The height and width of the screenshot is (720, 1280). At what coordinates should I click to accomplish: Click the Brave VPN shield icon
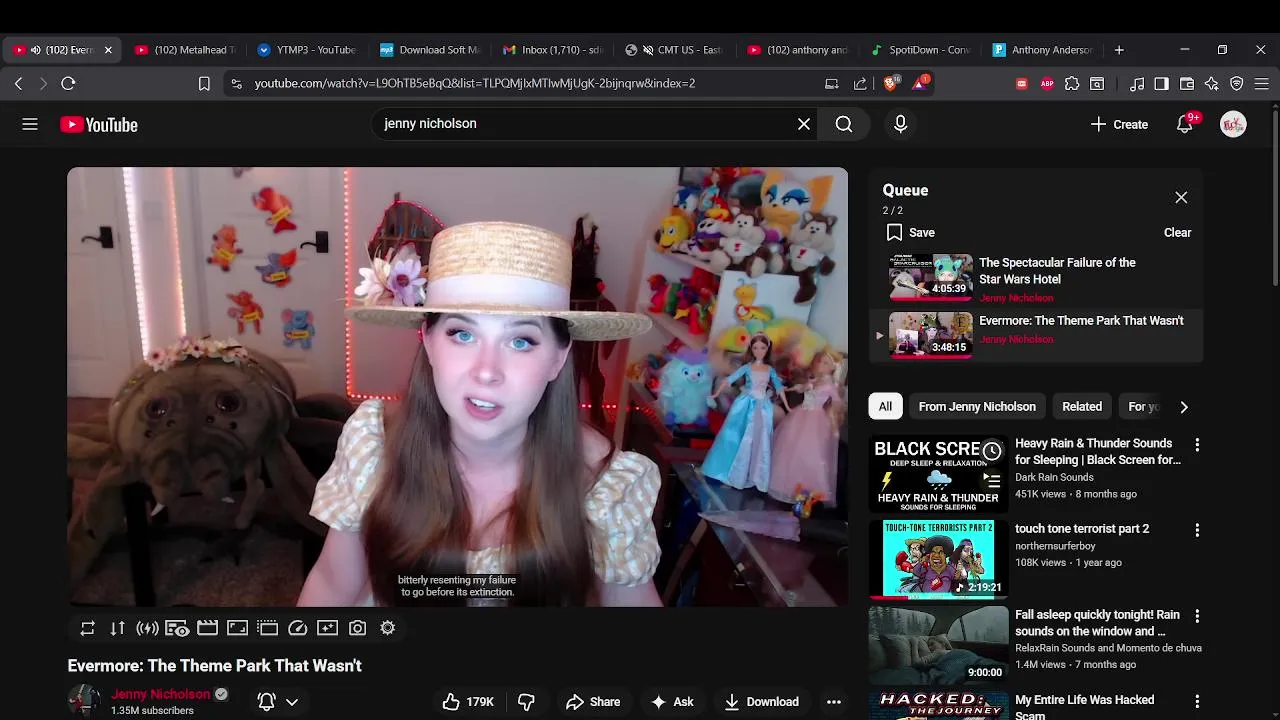tap(1237, 84)
